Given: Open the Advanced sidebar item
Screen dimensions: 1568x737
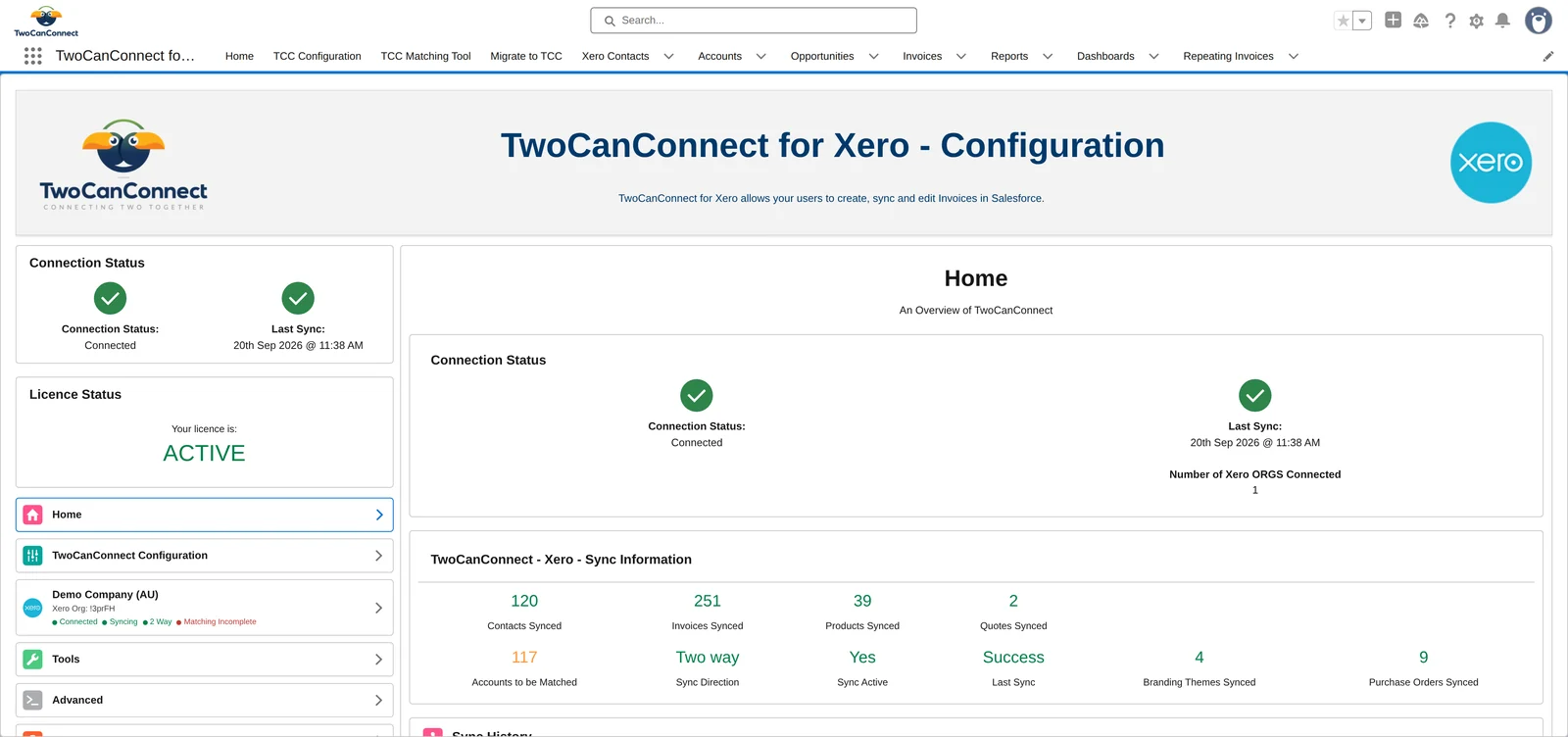Looking at the screenshot, I should (x=204, y=700).
